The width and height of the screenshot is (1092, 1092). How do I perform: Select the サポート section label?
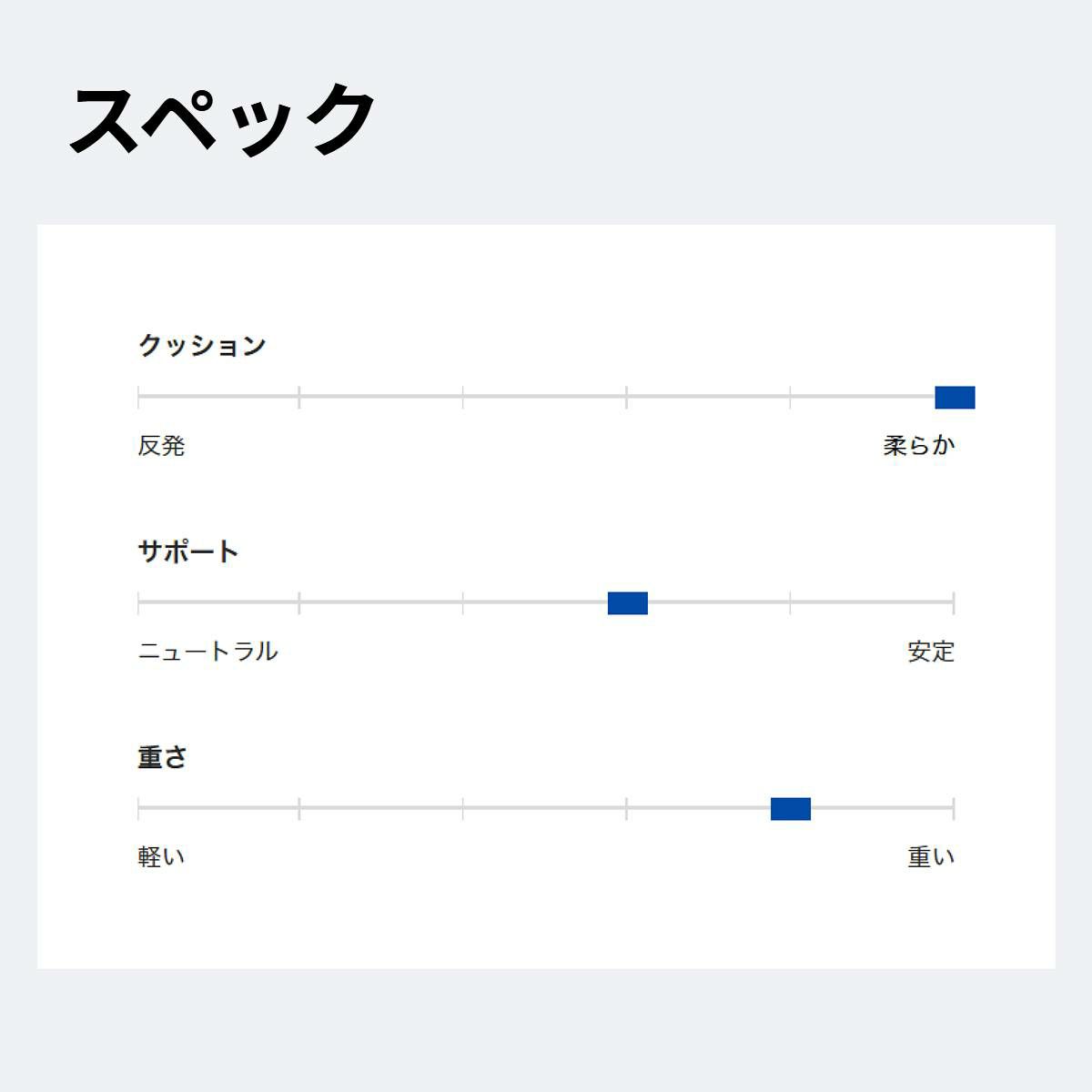(x=188, y=551)
